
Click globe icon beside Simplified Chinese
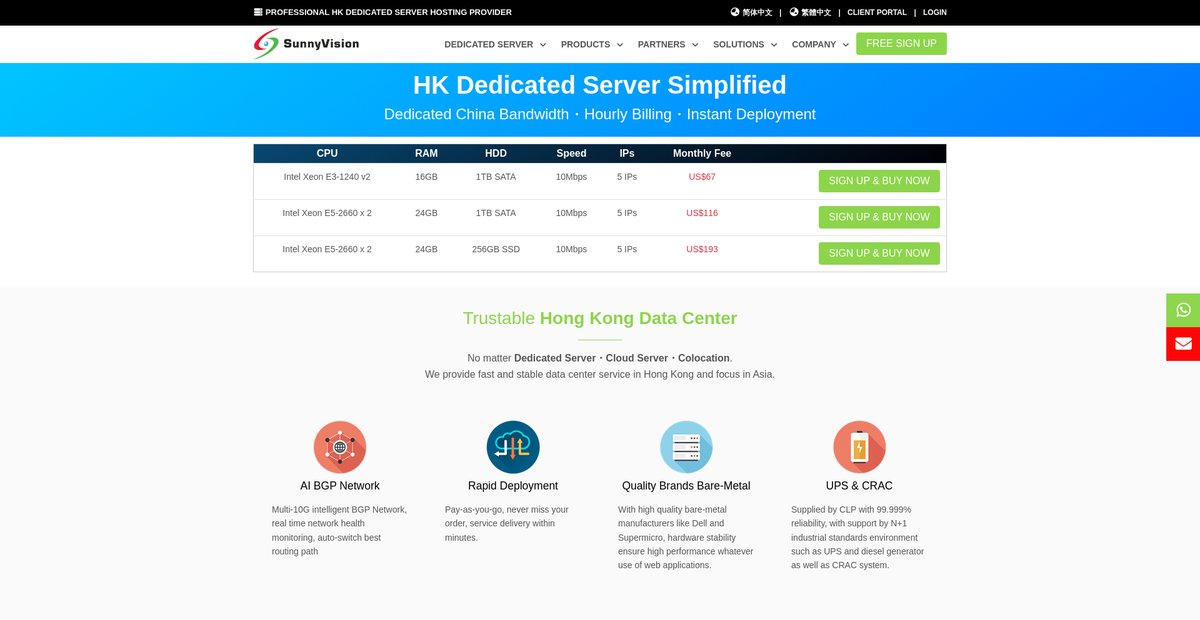tap(735, 12)
